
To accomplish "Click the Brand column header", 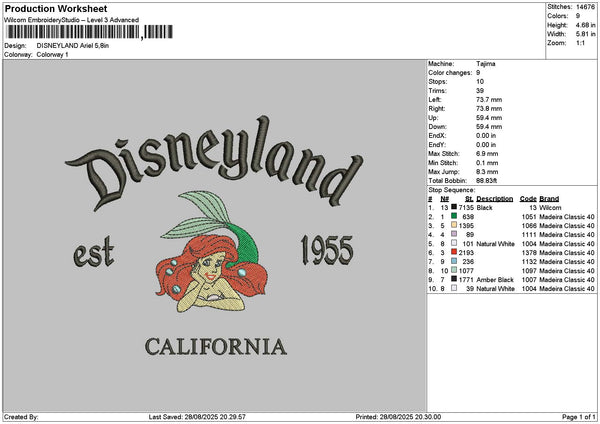I will click(549, 199).
